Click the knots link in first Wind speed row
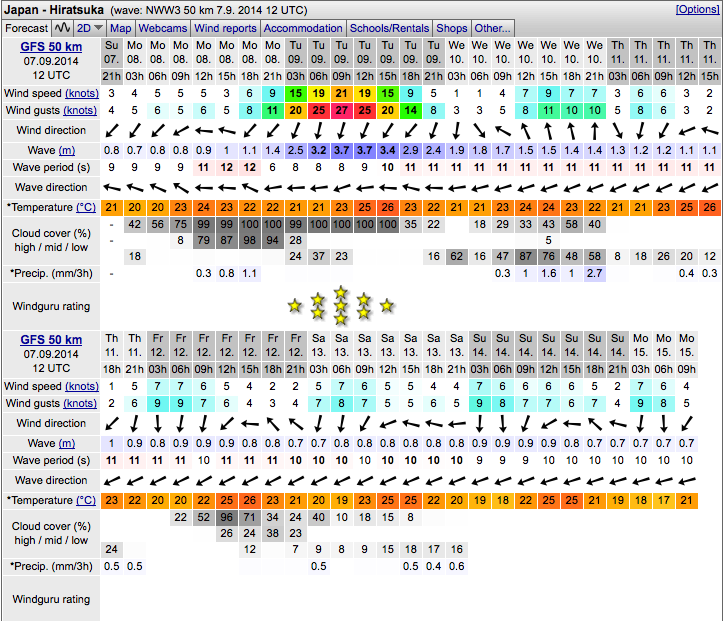The image size is (723, 621). click(x=80, y=93)
